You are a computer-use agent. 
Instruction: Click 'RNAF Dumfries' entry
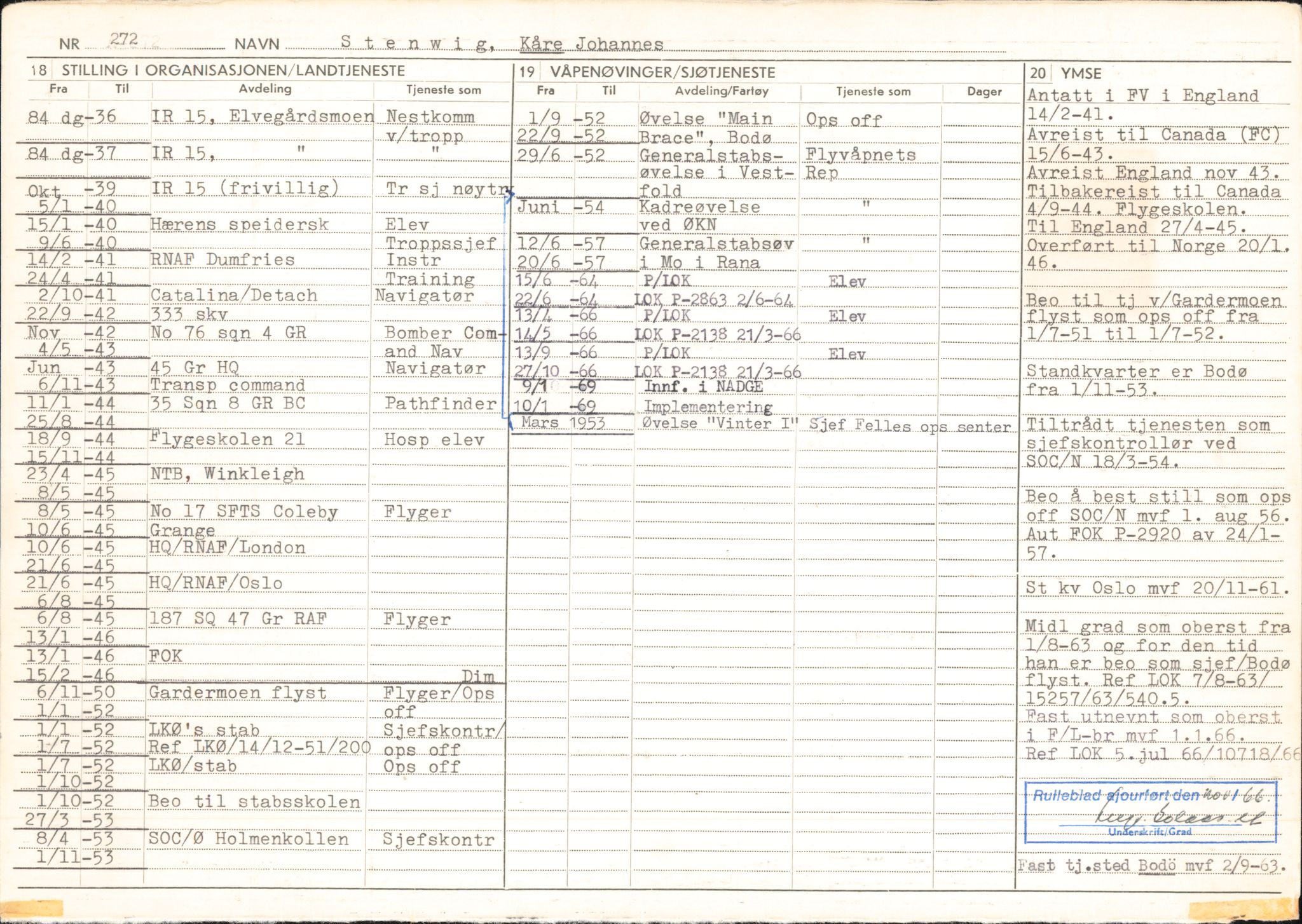pyautogui.click(x=223, y=259)
